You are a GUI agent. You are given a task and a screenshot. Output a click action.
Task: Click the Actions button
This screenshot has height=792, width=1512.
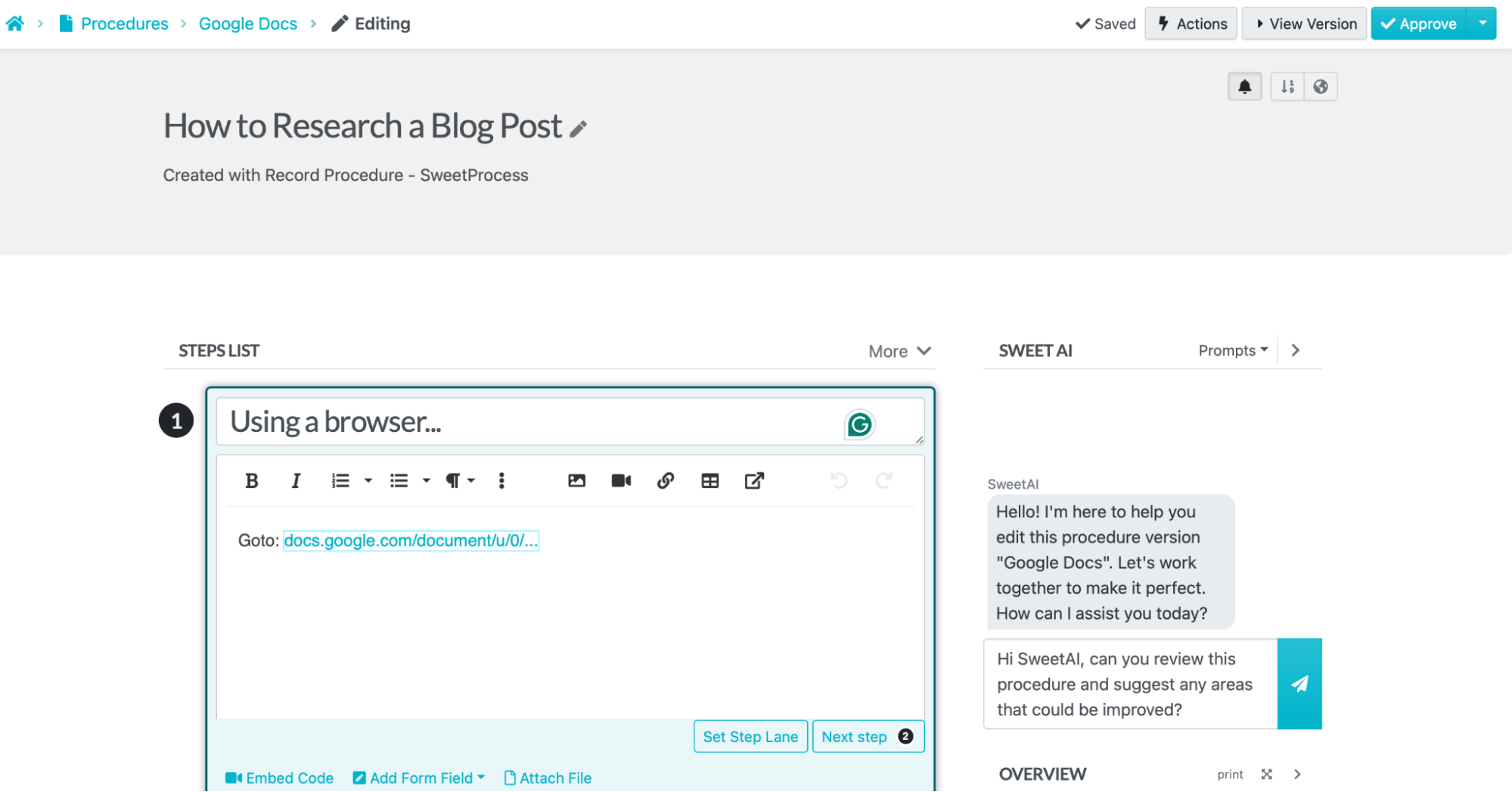[x=1191, y=23]
